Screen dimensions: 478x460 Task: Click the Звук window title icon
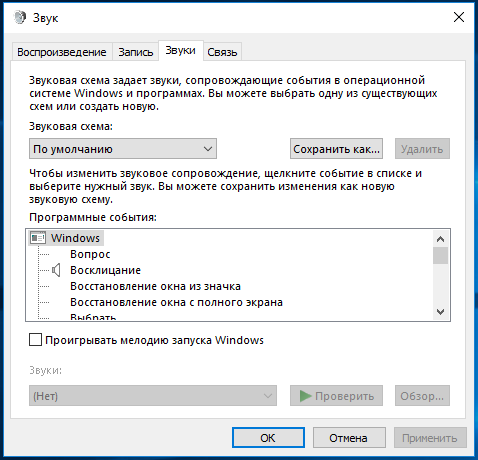(20, 17)
